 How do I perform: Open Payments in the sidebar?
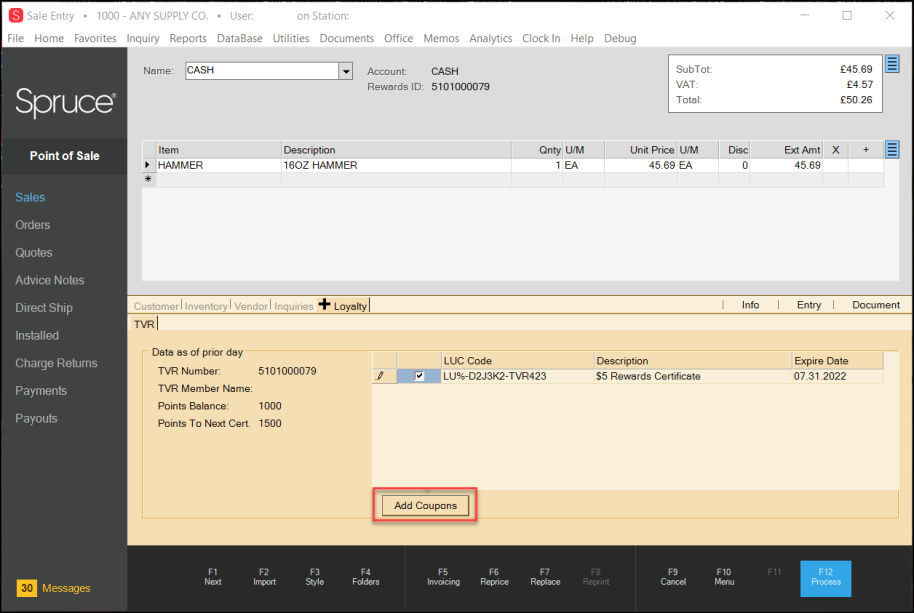click(x=41, y=391)
